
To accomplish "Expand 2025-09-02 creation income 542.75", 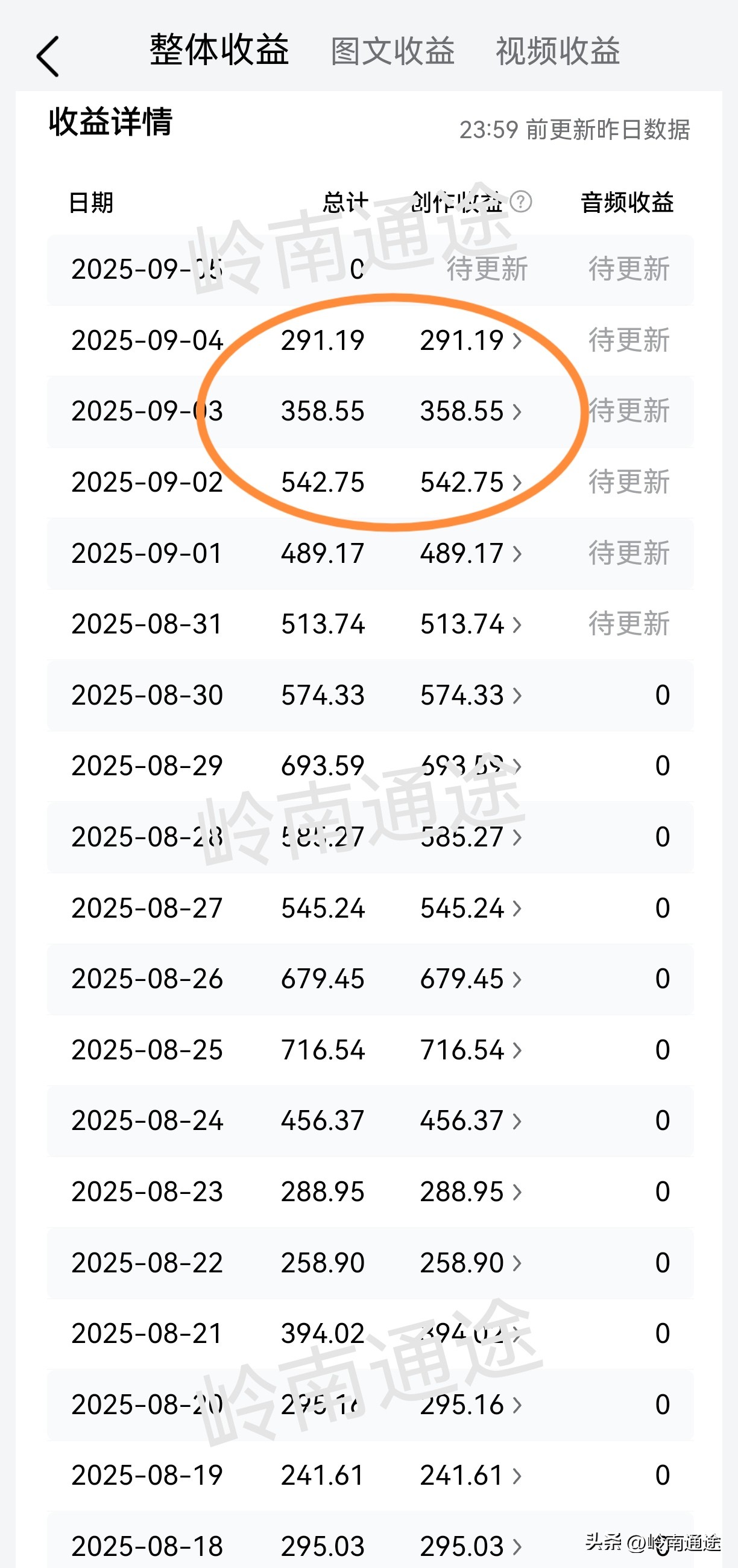I will tap(517, 483).
